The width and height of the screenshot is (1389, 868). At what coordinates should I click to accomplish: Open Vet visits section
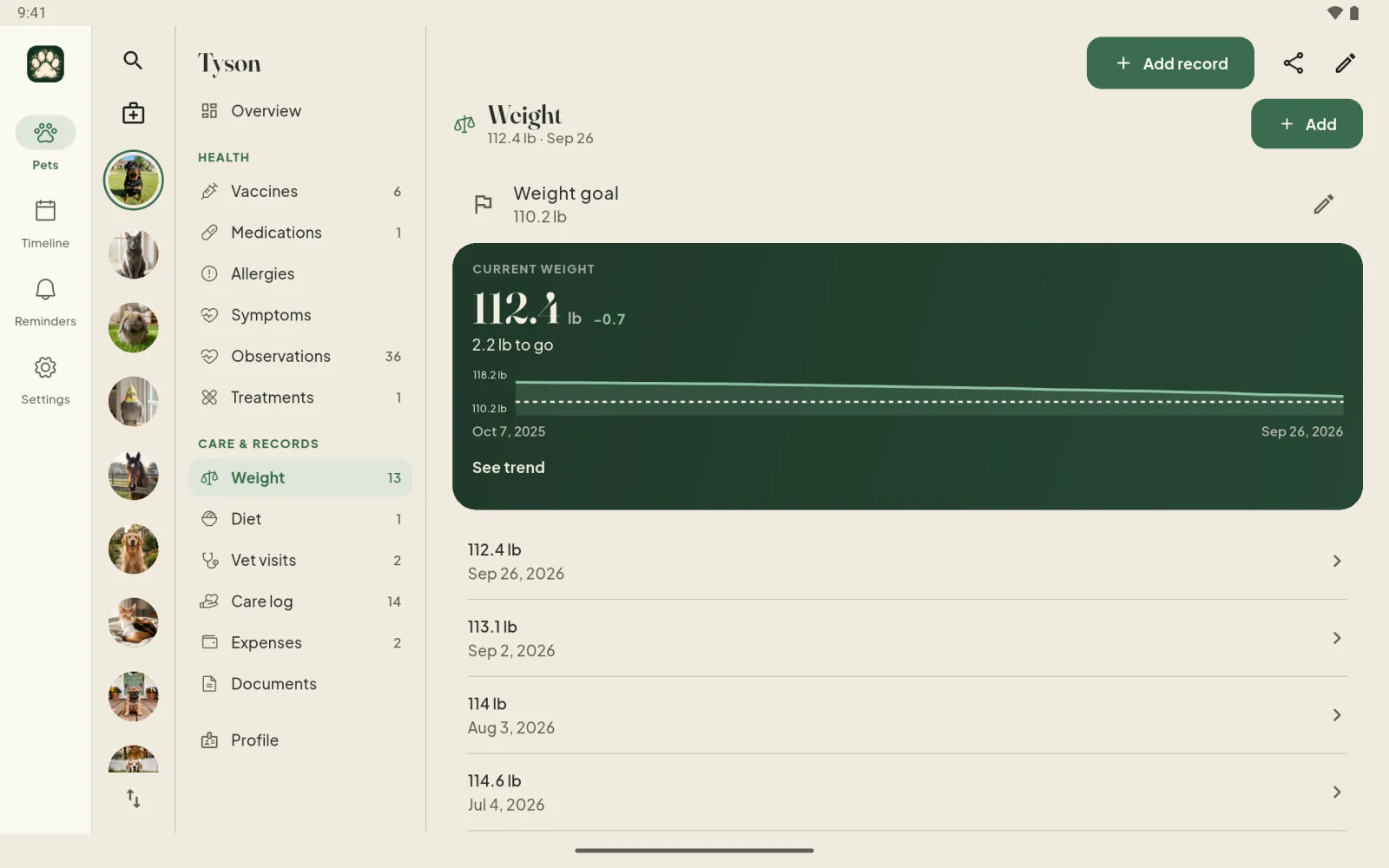pos(300,560)
